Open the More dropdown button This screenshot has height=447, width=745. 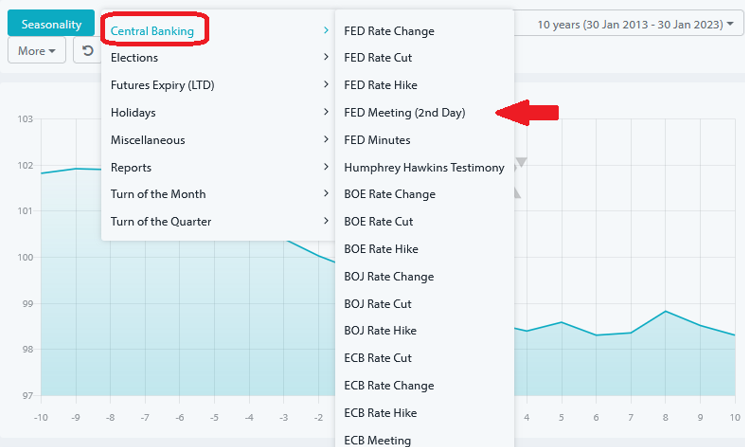(x=37, y=50)
